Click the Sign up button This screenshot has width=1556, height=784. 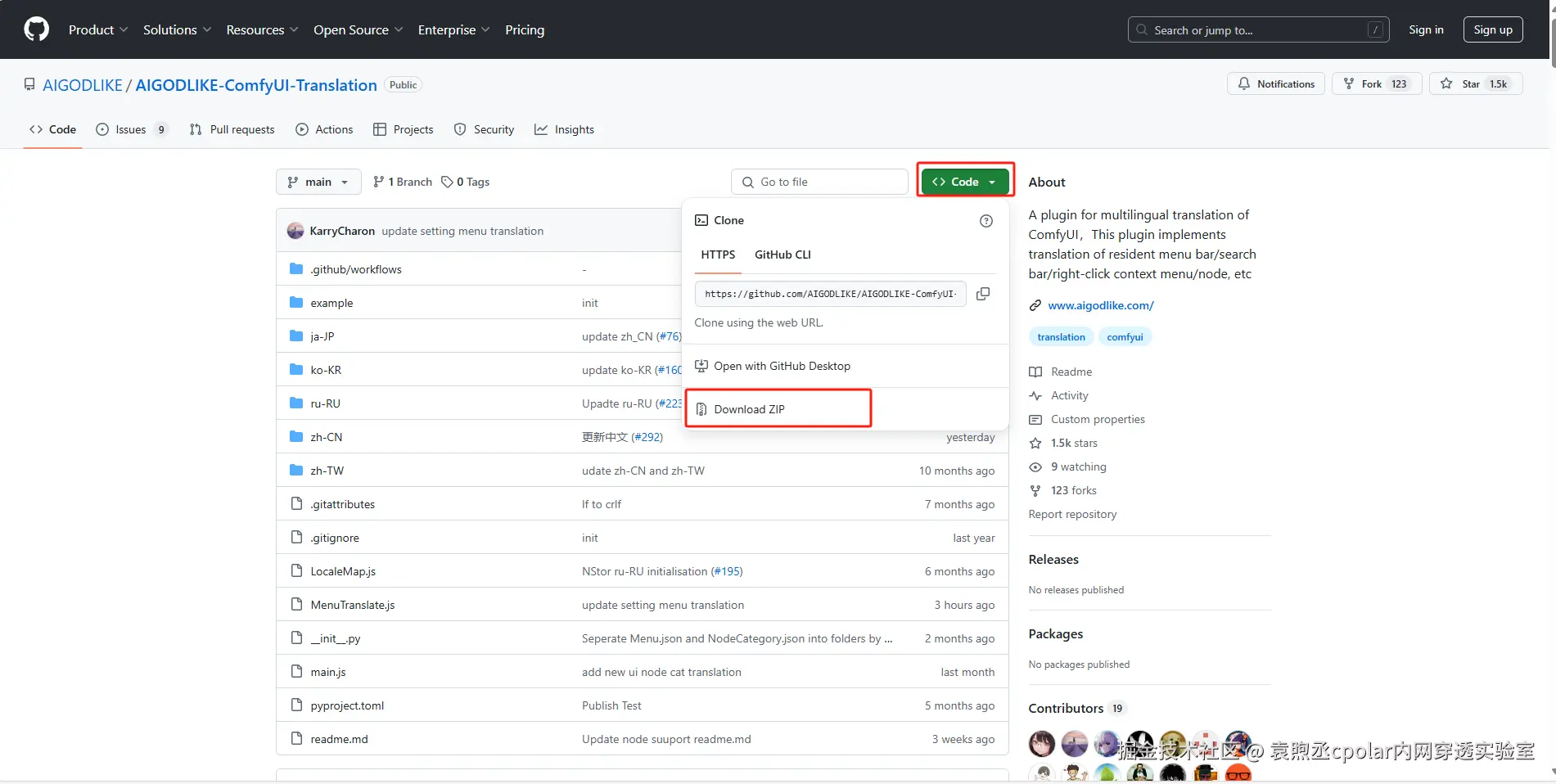coord(1493,29)
